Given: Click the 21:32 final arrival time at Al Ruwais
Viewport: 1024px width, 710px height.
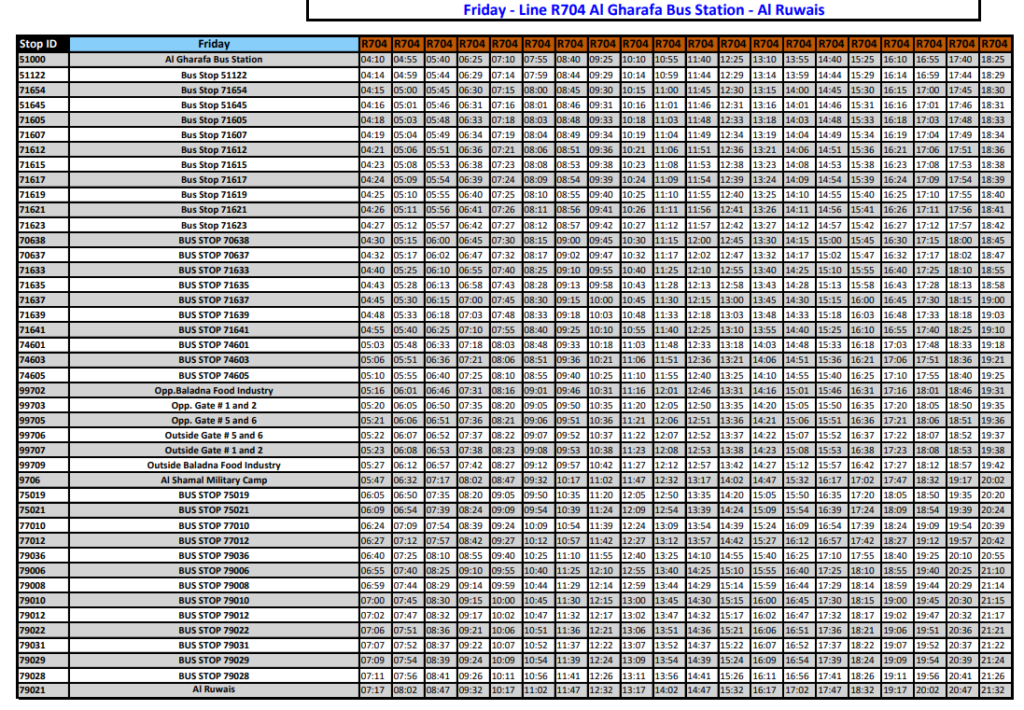Looking at the screenshot, I should click(994, 690).
